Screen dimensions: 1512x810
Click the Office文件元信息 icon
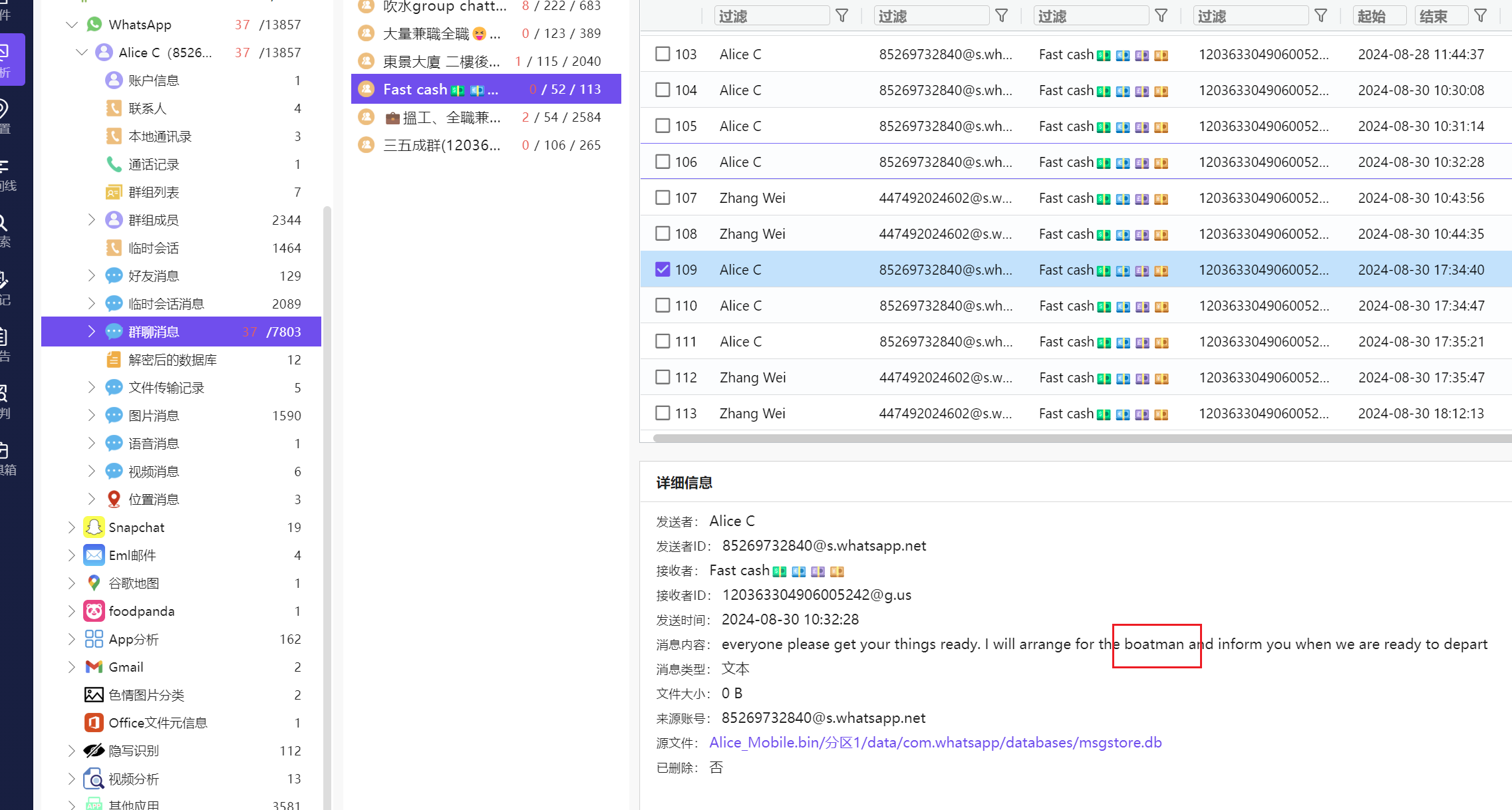click(94, 723)
